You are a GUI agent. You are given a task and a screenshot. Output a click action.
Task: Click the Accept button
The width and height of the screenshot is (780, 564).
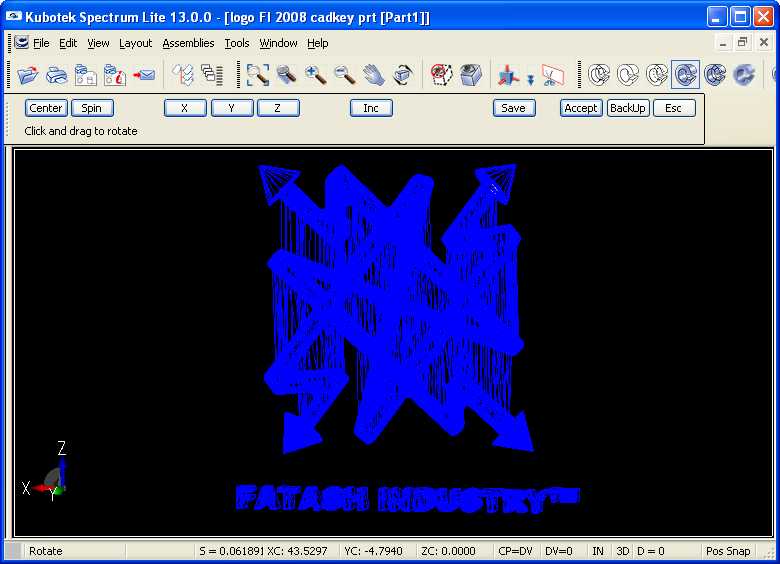(580, 108)
